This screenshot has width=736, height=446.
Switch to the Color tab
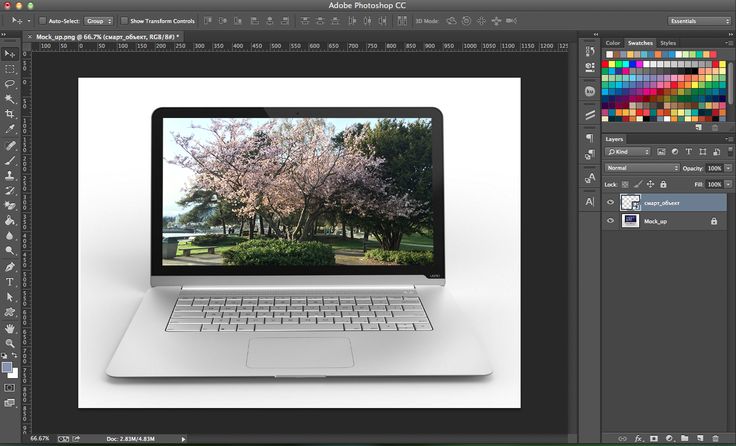pos(613,43)
